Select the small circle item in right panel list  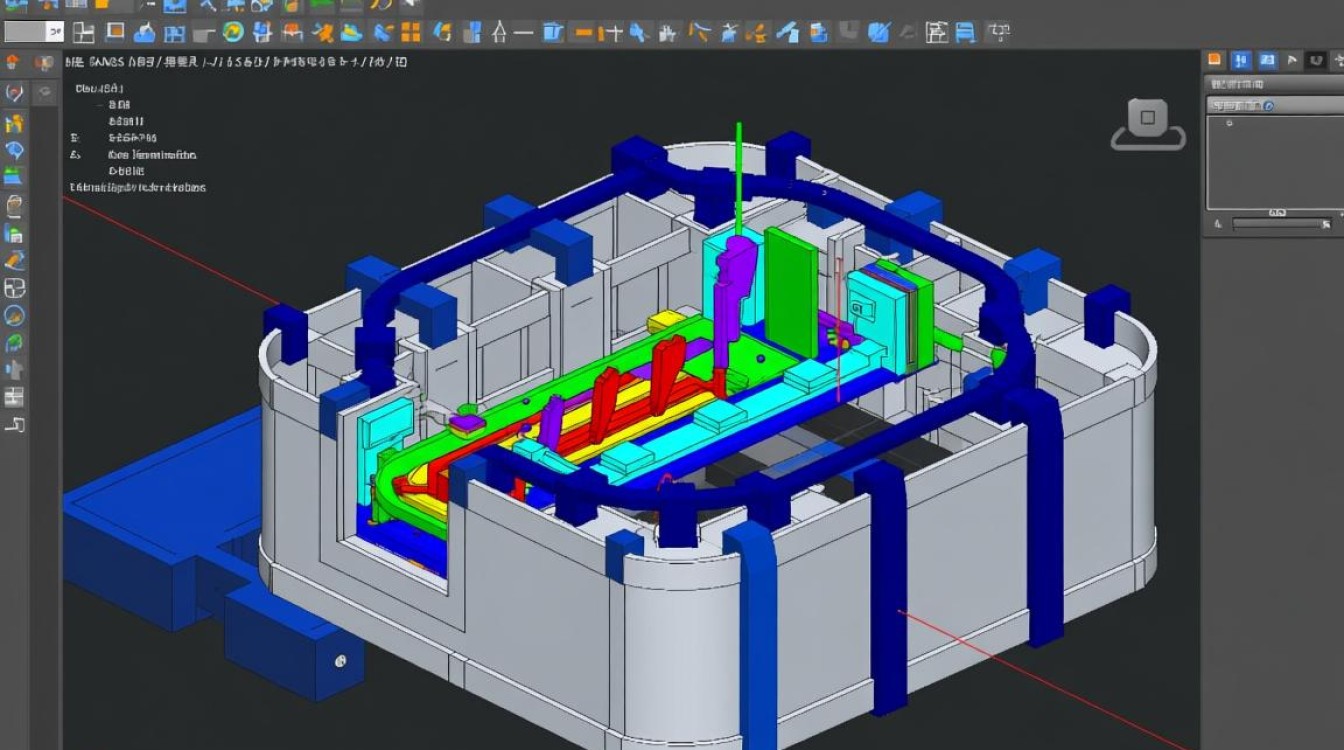[x=1229, y=124]
